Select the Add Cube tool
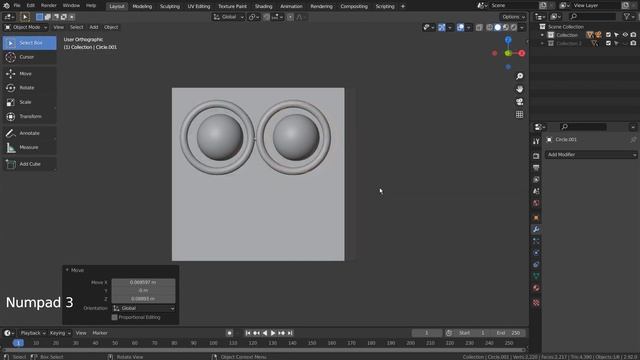Screen dimensions: 640x360 [29, 164]
